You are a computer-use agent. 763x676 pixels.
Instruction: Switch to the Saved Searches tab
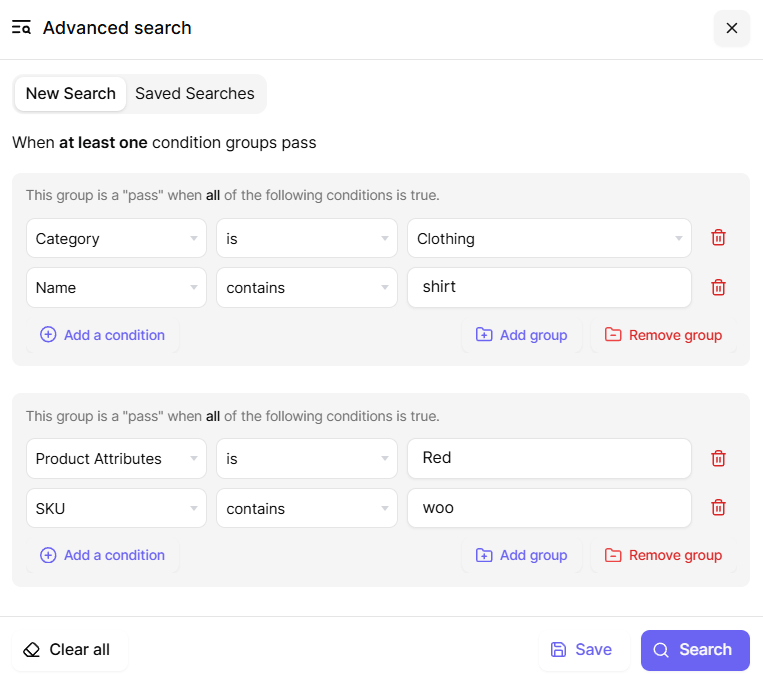coord(195,93)
